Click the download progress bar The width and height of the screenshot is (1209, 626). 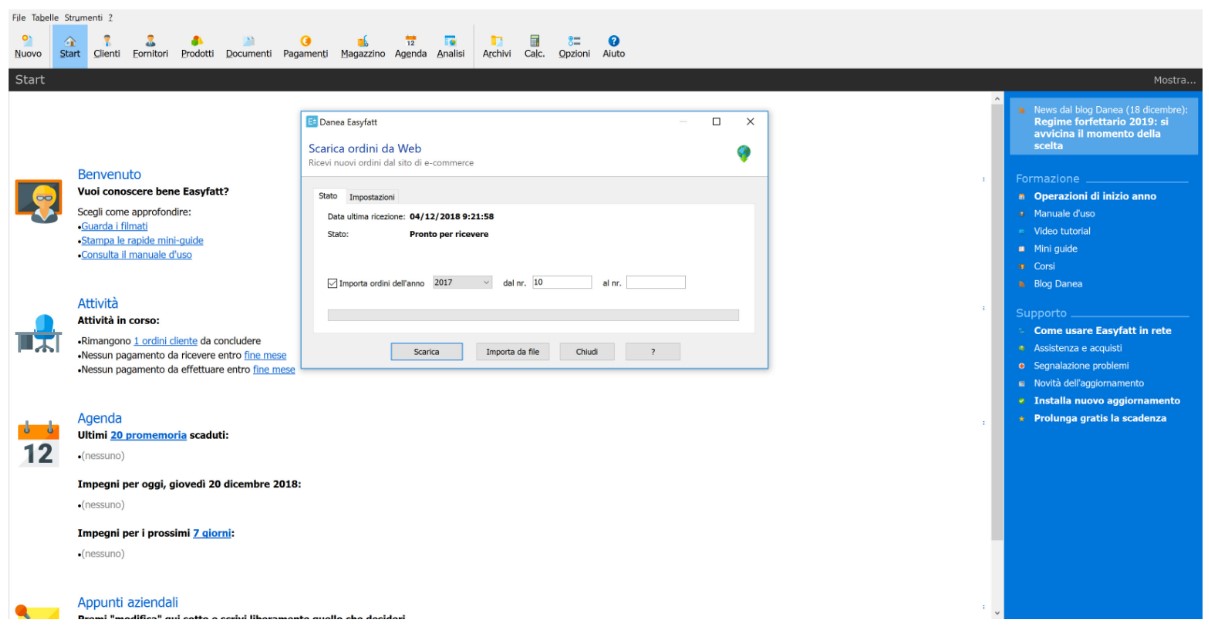coord(533,315)
